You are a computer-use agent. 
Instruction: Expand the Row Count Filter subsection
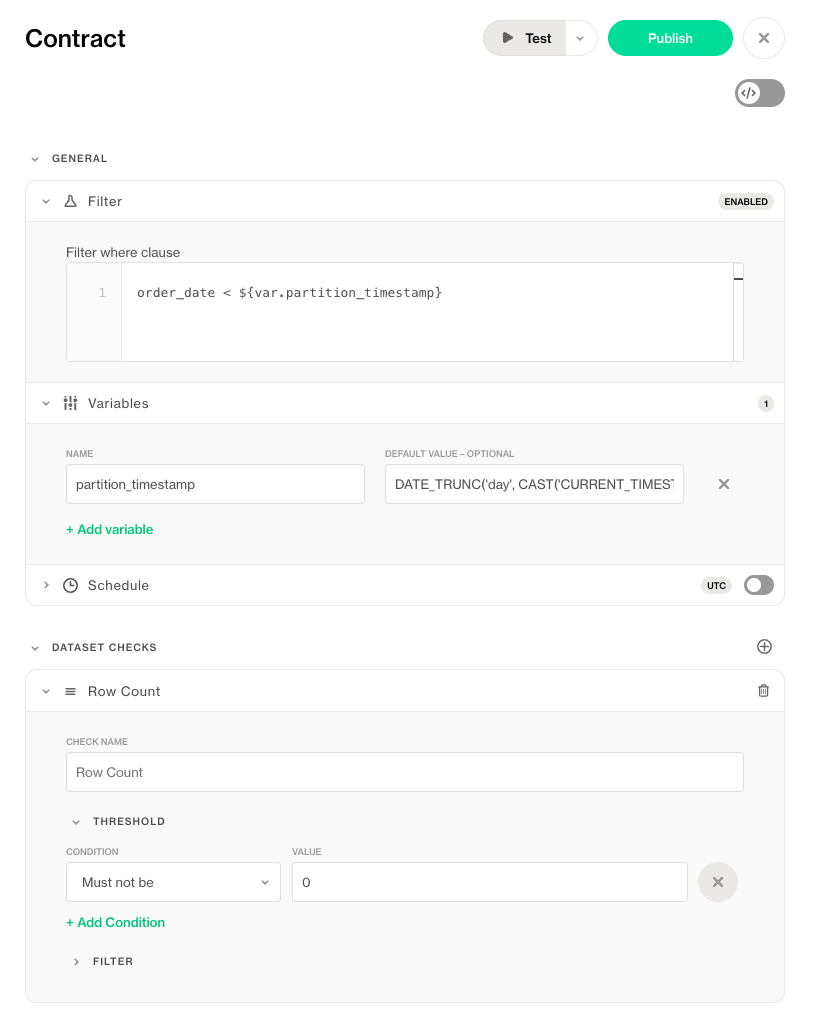pyautogui.click(x=76, y=962)
